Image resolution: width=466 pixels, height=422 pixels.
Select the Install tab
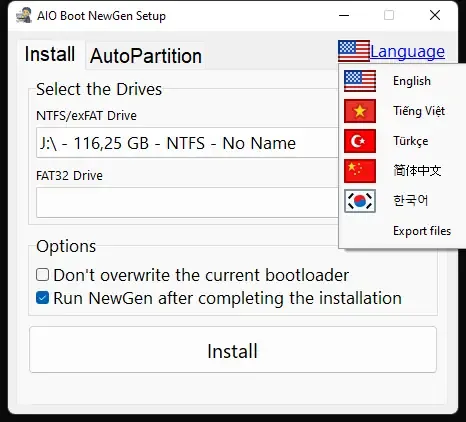pyautogui.click(x=50, y=54)
